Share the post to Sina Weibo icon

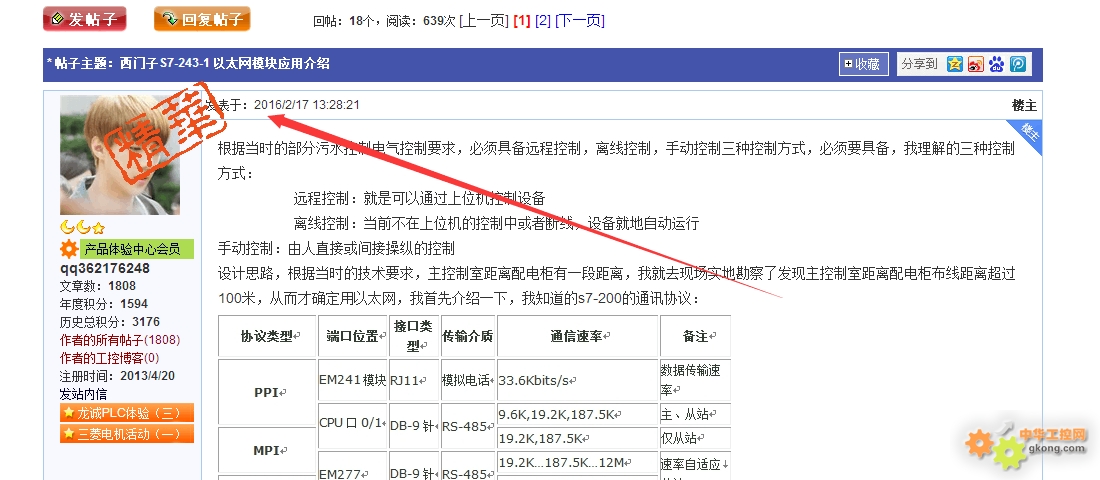pyautogui.click(x=975, y=64)
